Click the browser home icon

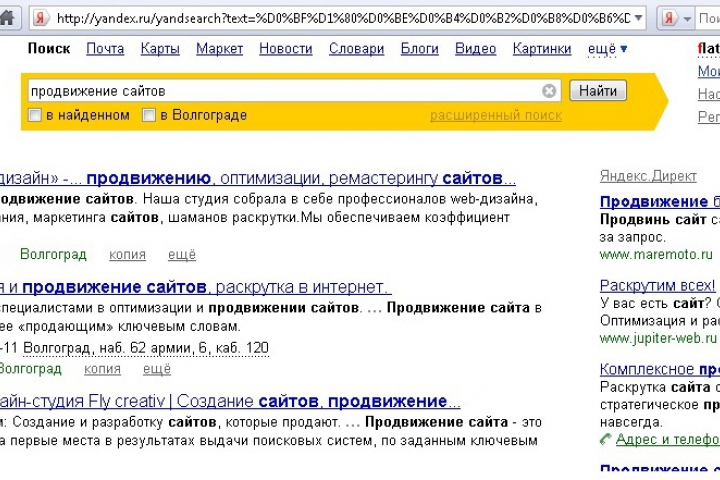point(6,18)
